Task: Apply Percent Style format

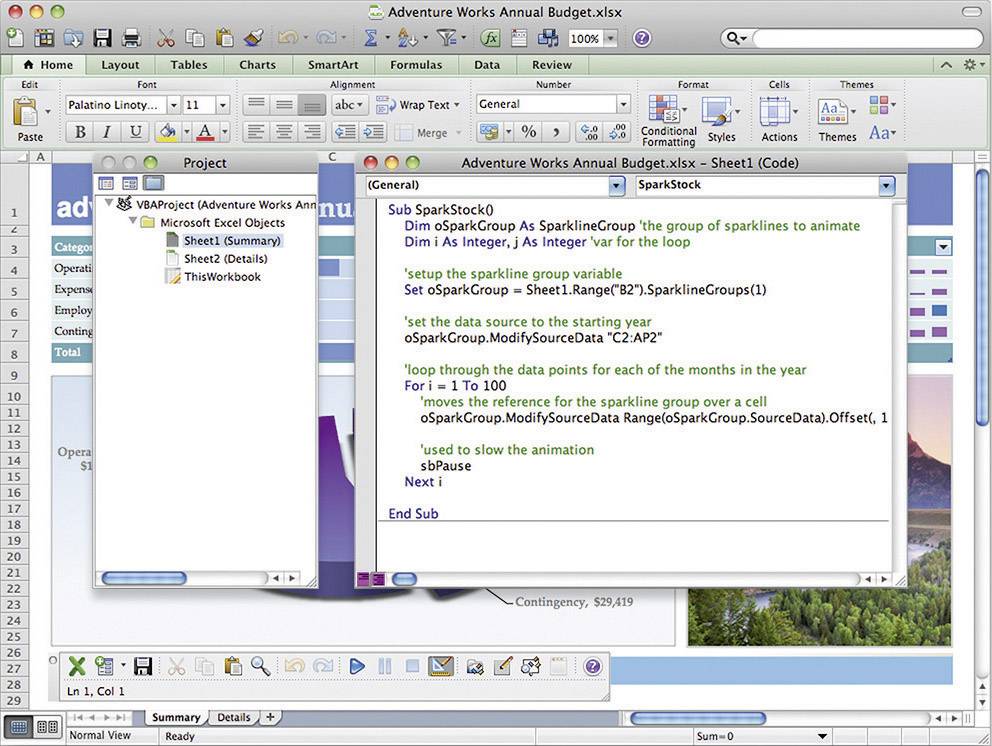Action: [529, 132]
